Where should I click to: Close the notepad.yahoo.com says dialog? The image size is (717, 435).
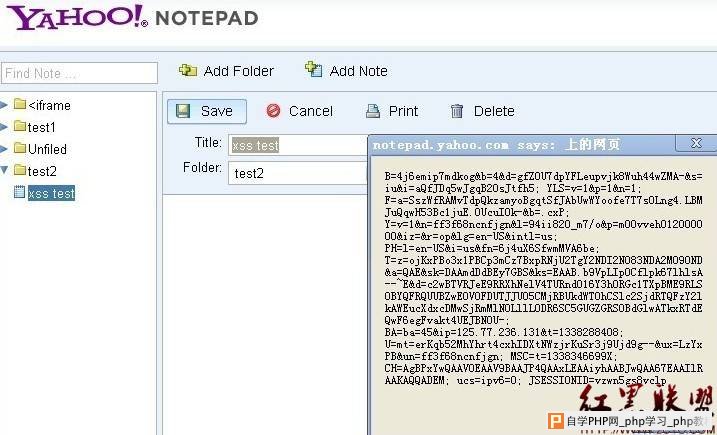tap(696, 143)
